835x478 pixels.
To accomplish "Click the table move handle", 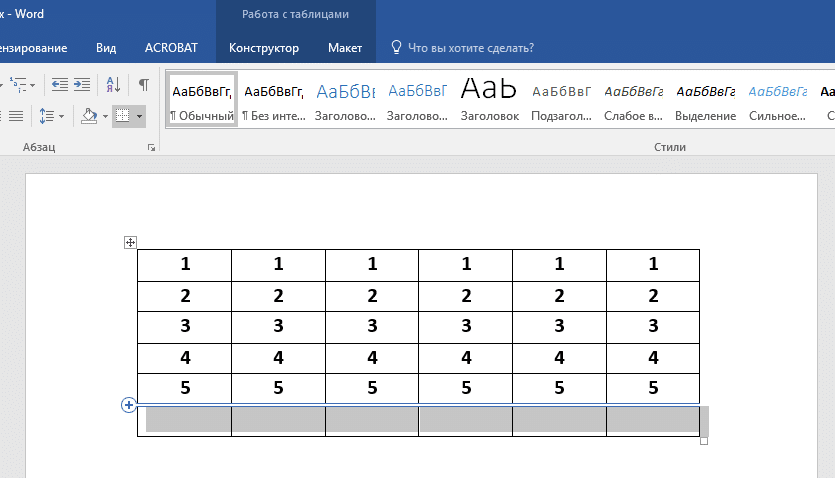I will tap(130, 242).
